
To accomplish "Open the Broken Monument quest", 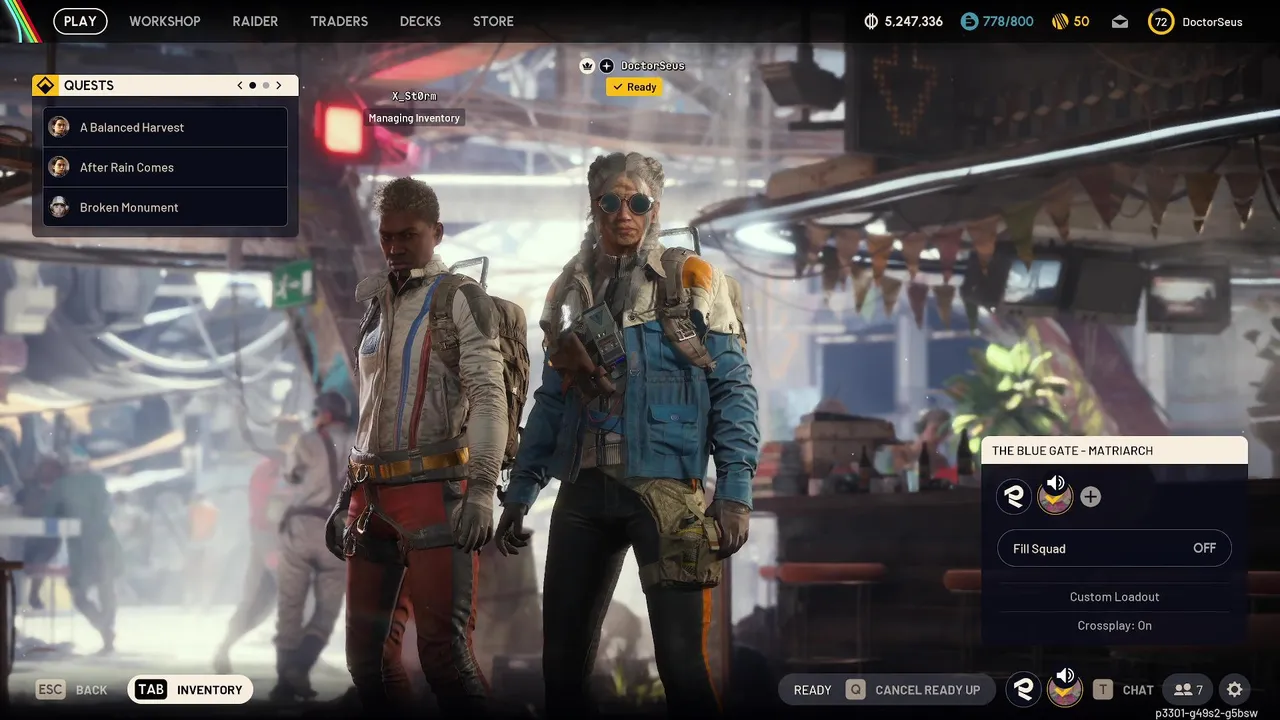I will tap(166, 207).
